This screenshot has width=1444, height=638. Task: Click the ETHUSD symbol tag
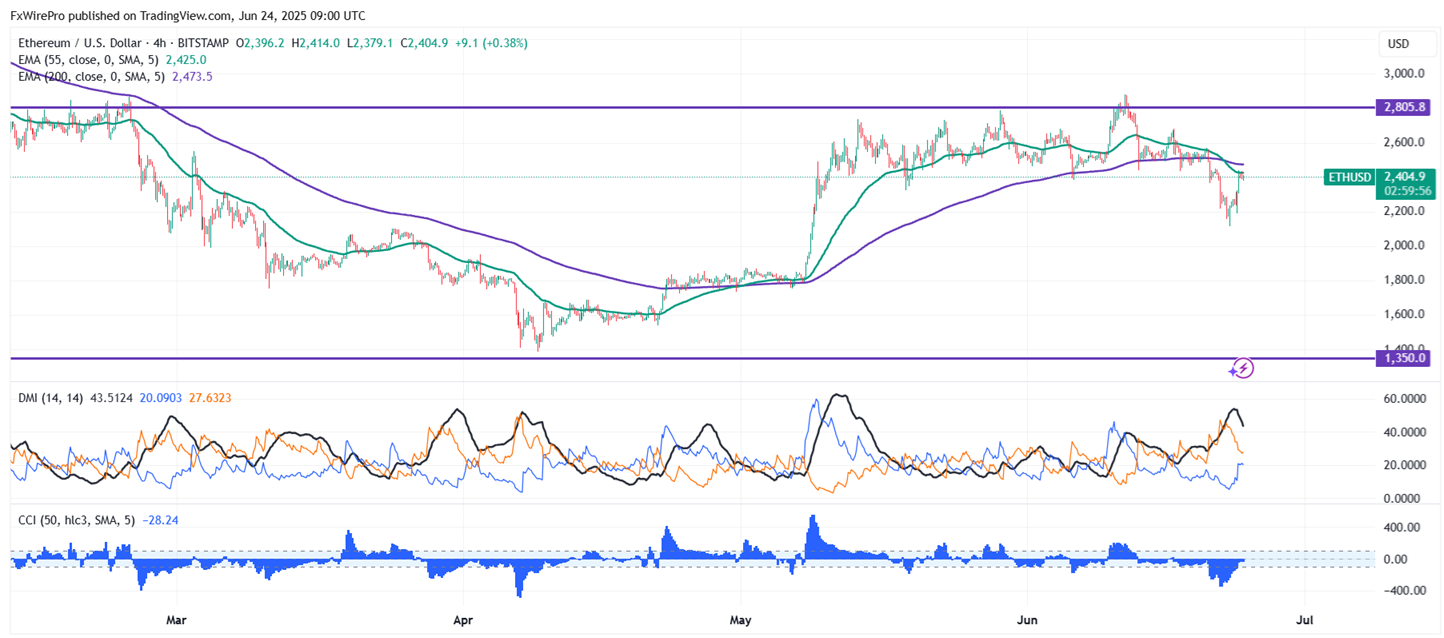click(1348, 177)
